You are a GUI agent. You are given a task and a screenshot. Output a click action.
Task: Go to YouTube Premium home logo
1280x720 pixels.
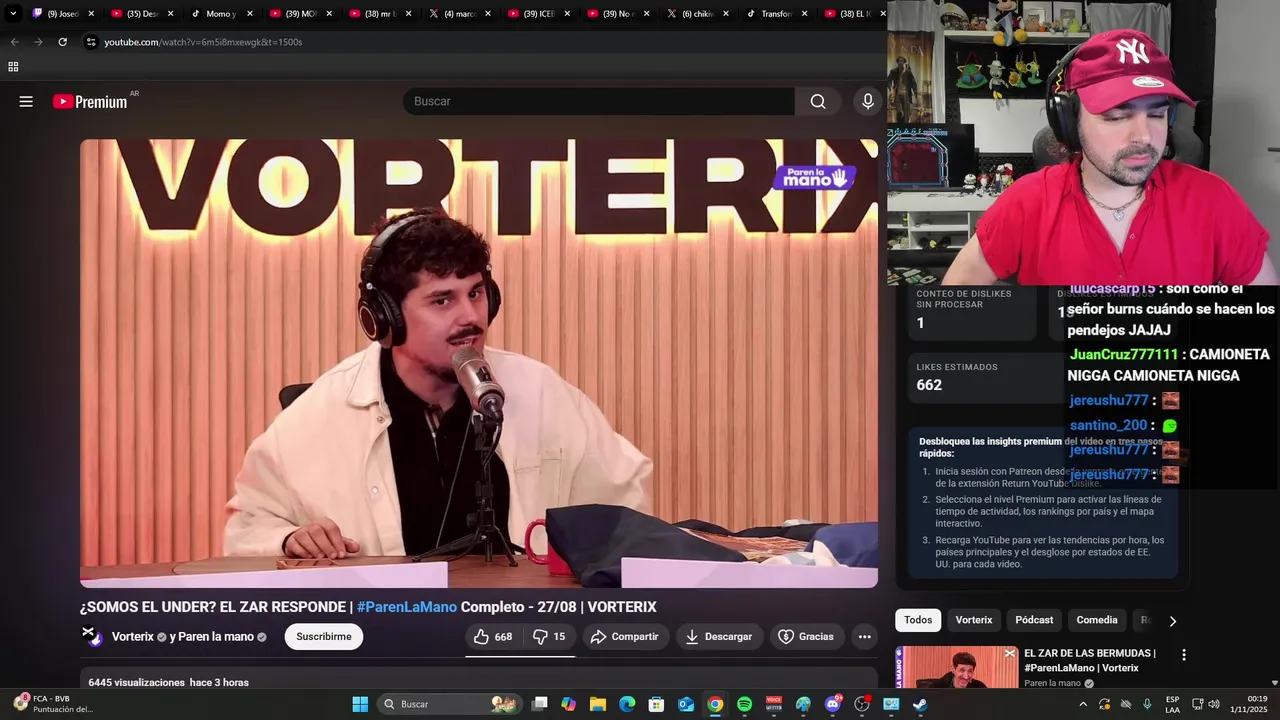[x=91, y=101]
